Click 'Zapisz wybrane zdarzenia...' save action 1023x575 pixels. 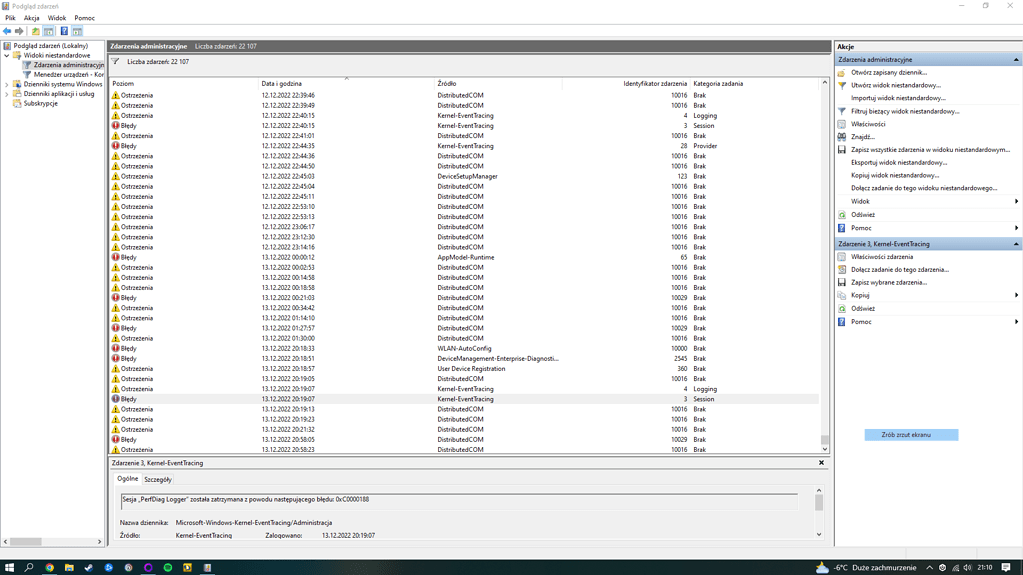click(x=888, y=282)
